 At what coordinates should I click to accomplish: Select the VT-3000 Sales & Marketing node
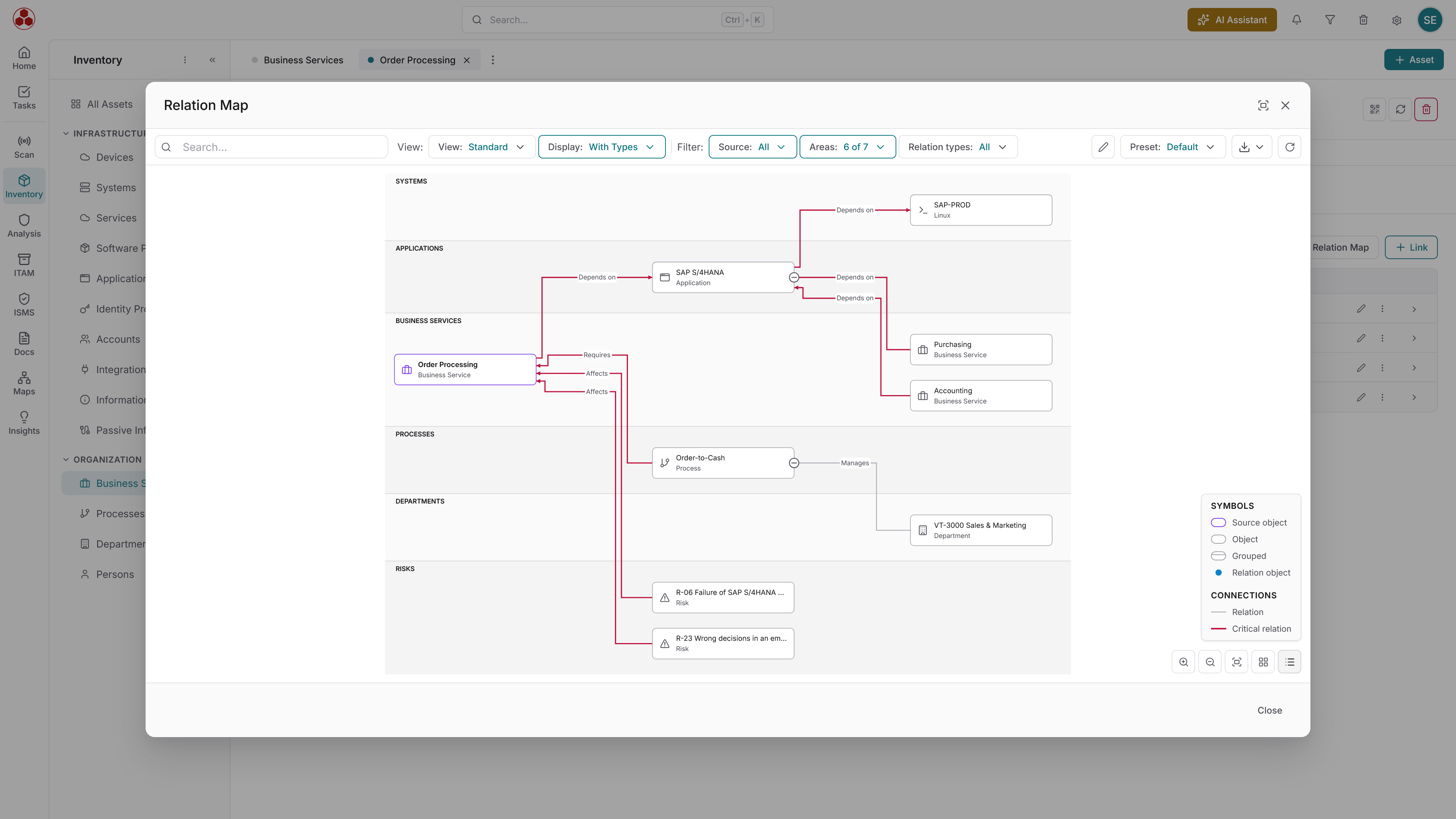tap(981, 530)
